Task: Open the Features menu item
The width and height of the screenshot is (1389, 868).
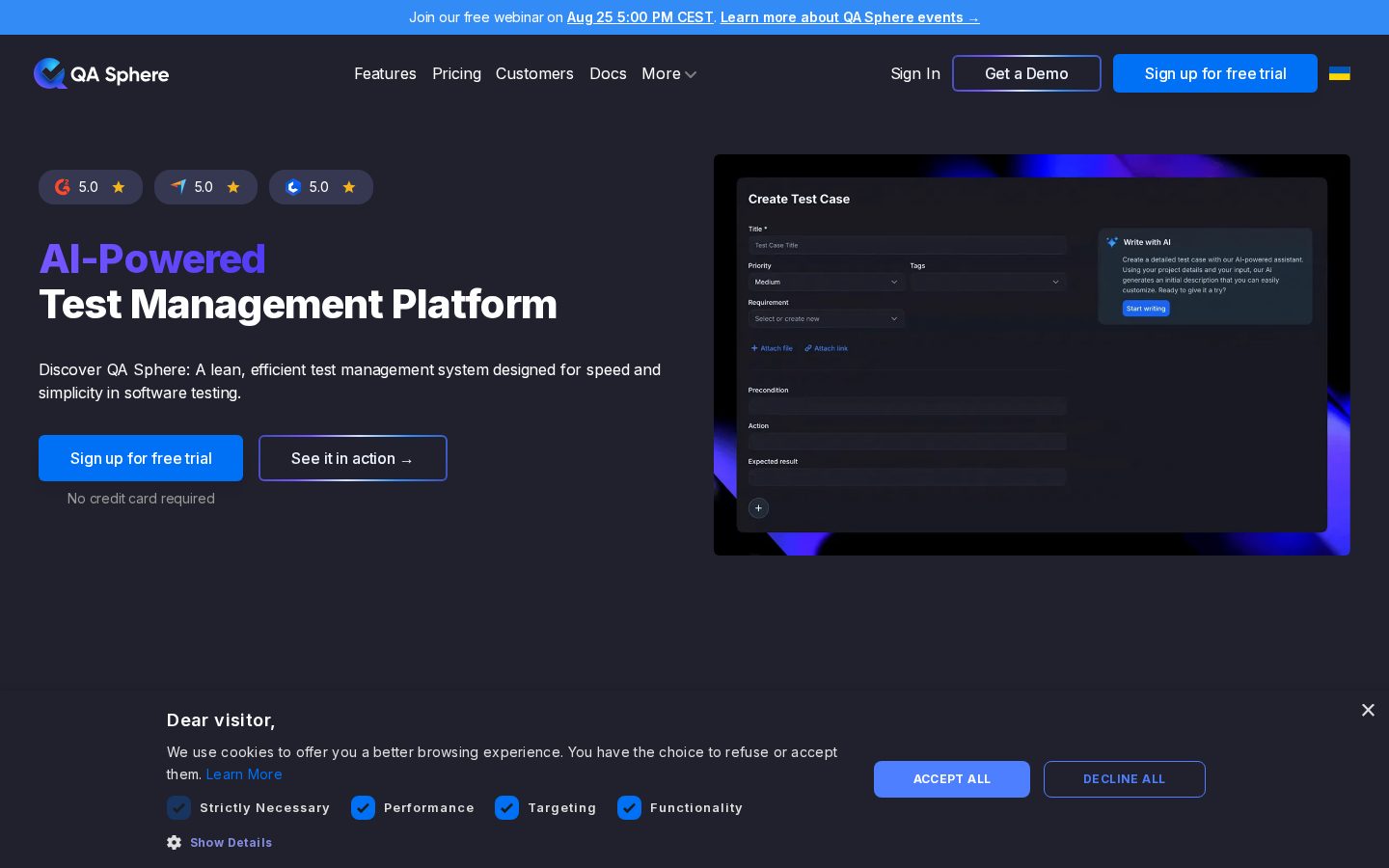Action: [x=385, y=73]
